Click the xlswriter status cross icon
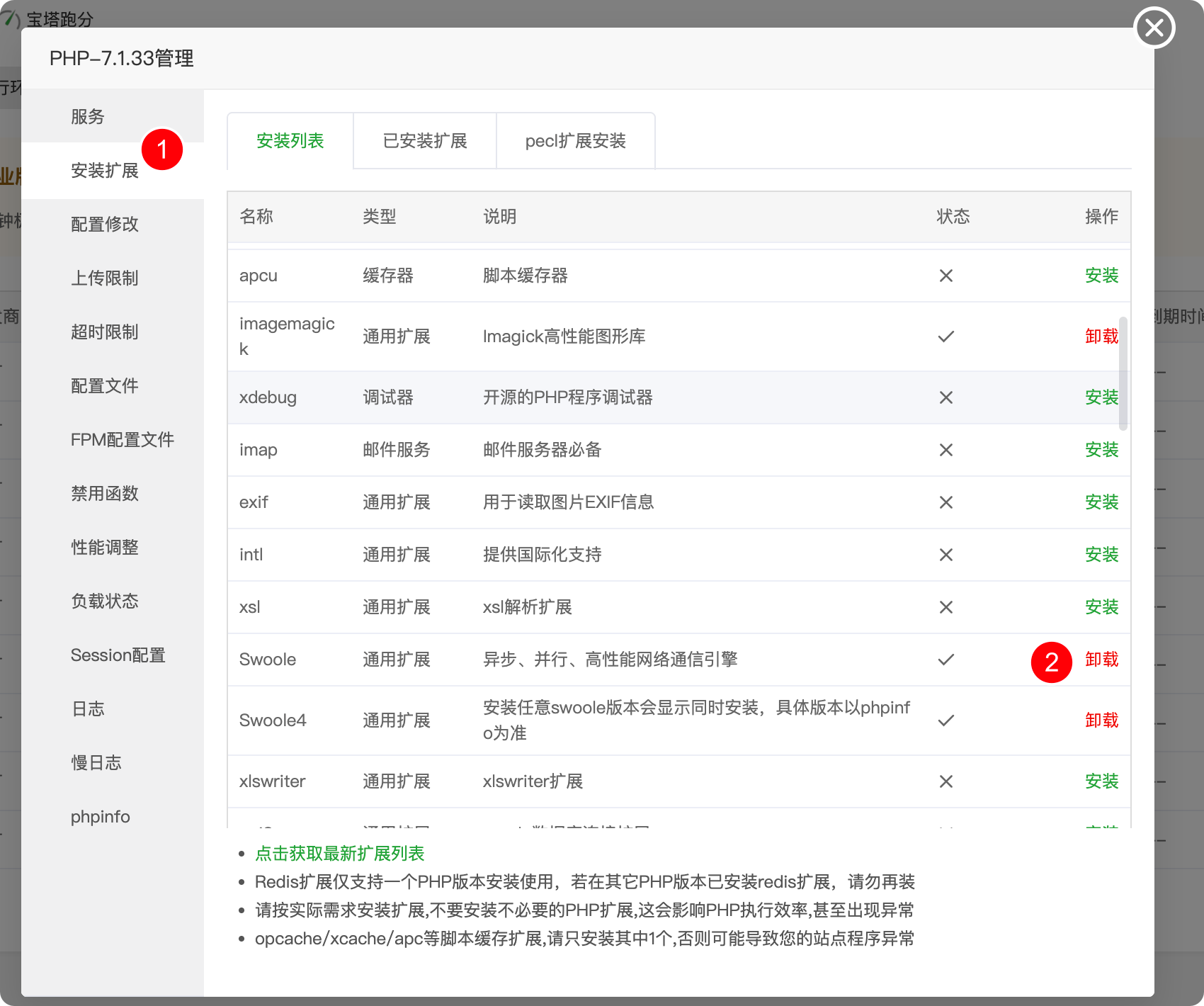The image size is (1204, 1006). [945, 781]
